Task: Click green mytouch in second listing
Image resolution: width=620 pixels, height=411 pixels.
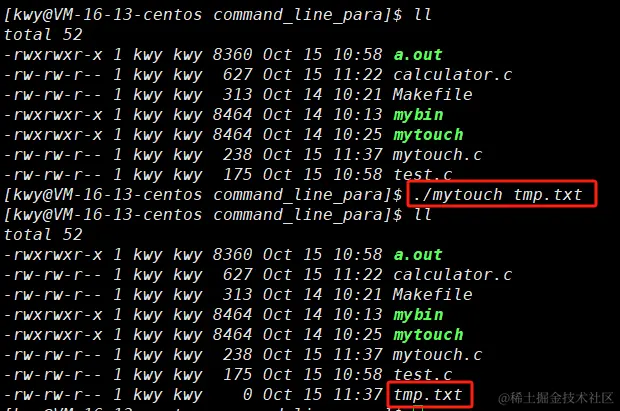Action: (428, 335)
